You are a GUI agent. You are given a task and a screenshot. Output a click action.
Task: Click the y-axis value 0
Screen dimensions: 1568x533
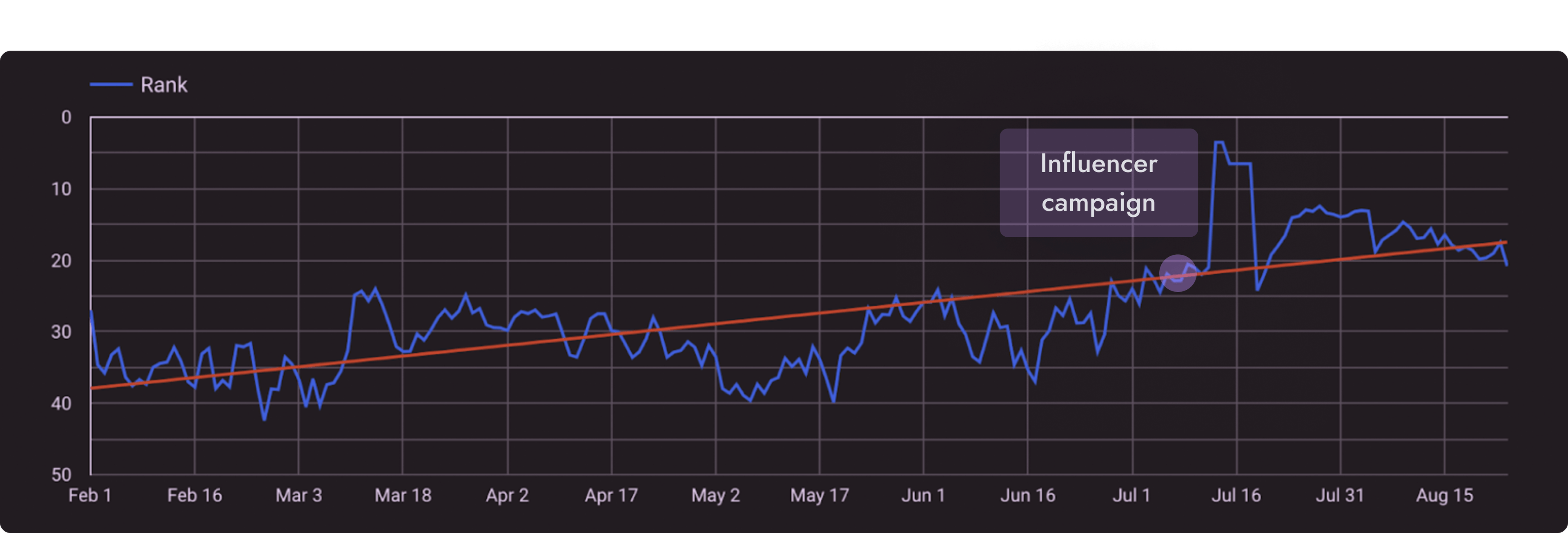(x=66, y=118)
